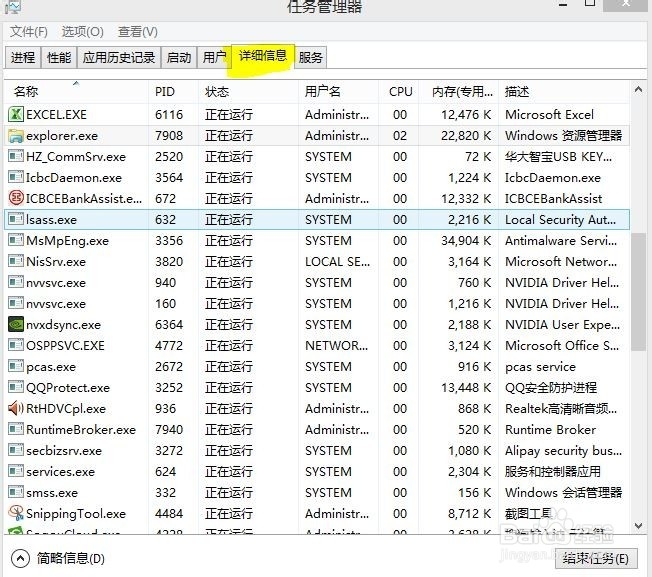The height and width of the screenshot is (577, 652).
Task: Switch to the 性能 tab
Action: click(x=59, y=57)
